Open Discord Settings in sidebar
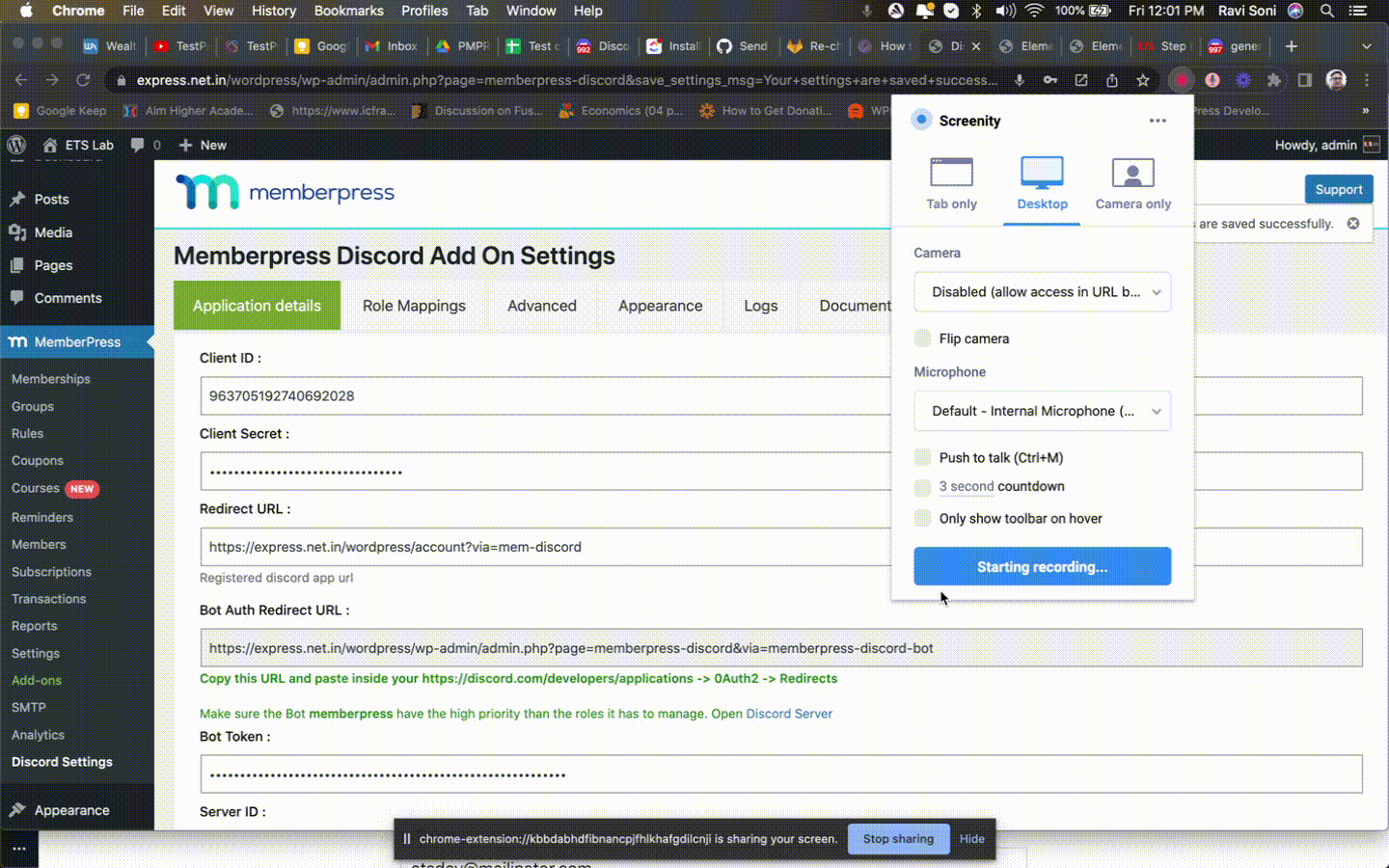The height and width of the screenshot is (868, 1389). click(x=62, y=762)
